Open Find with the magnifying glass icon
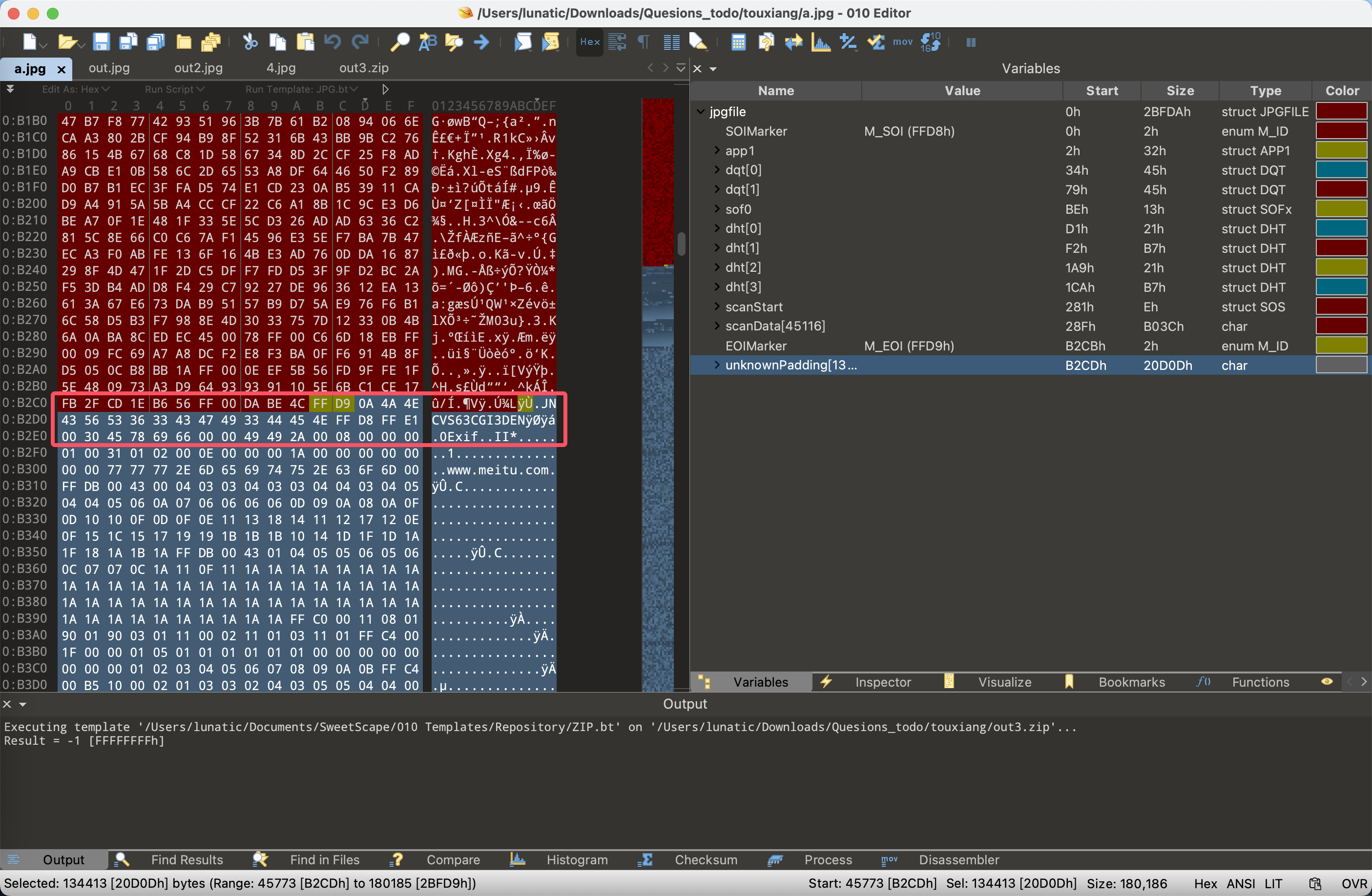 (399, 42)
